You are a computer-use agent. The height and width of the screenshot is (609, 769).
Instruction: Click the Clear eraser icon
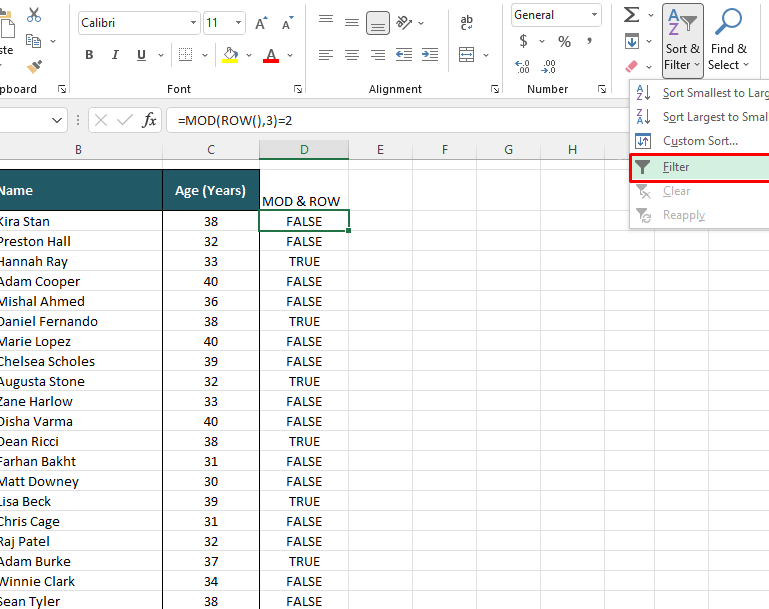[x=632, y=66]
